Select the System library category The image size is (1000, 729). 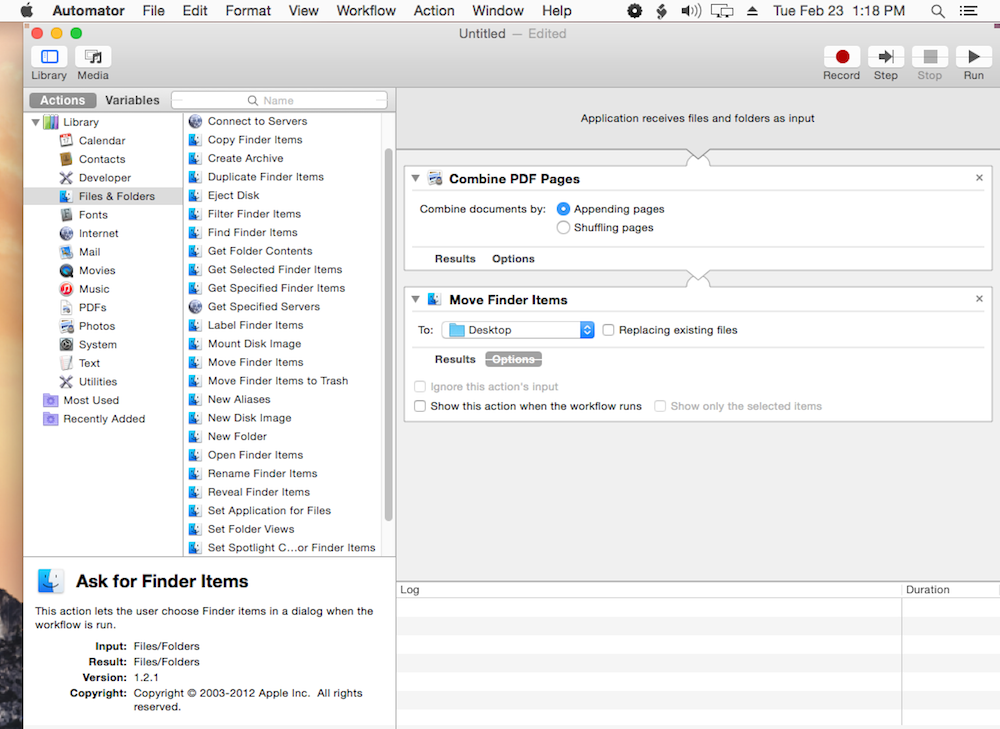98,344
